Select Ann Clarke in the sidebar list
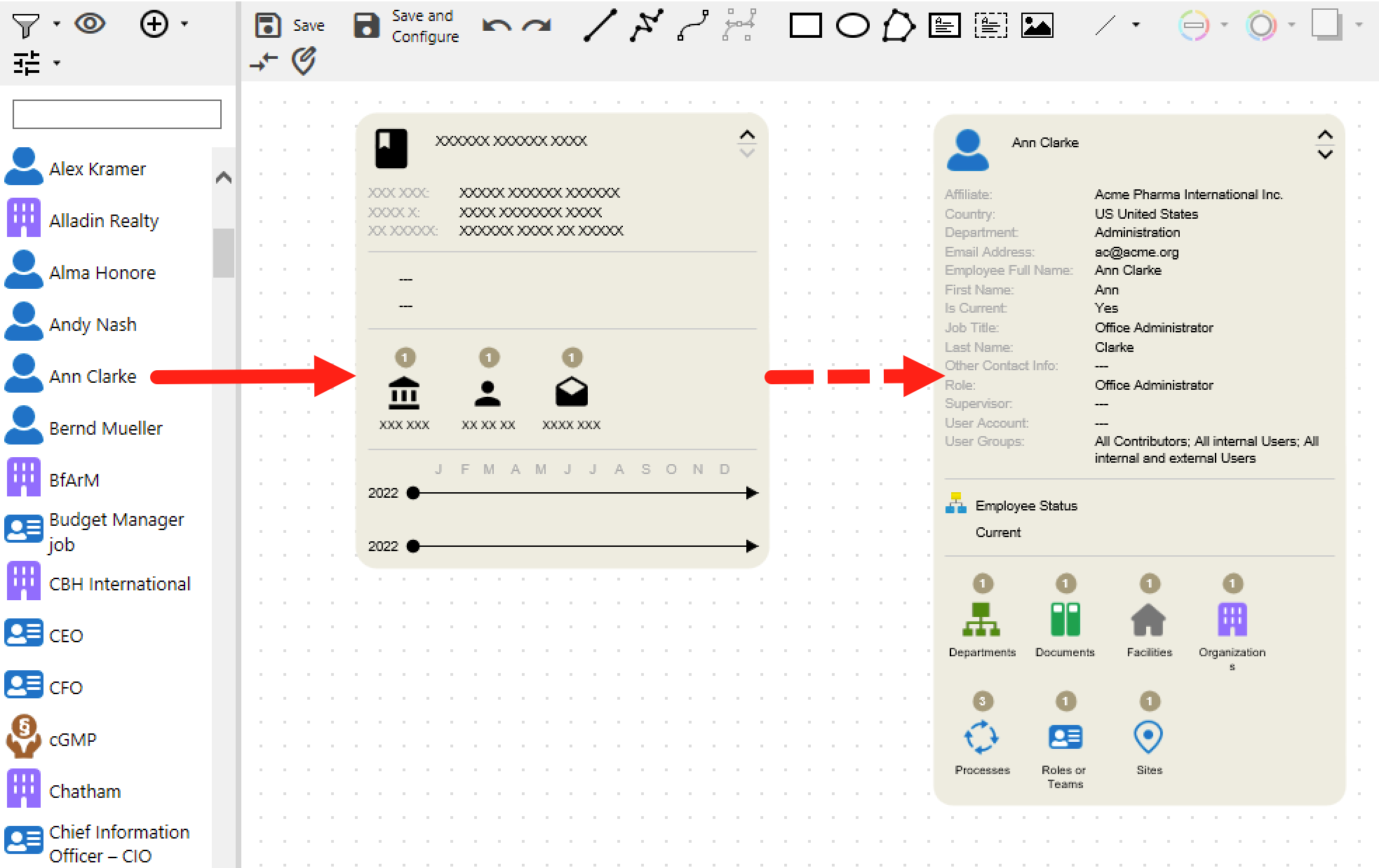This screenshot has width=1379, height=868. (93, 377)
